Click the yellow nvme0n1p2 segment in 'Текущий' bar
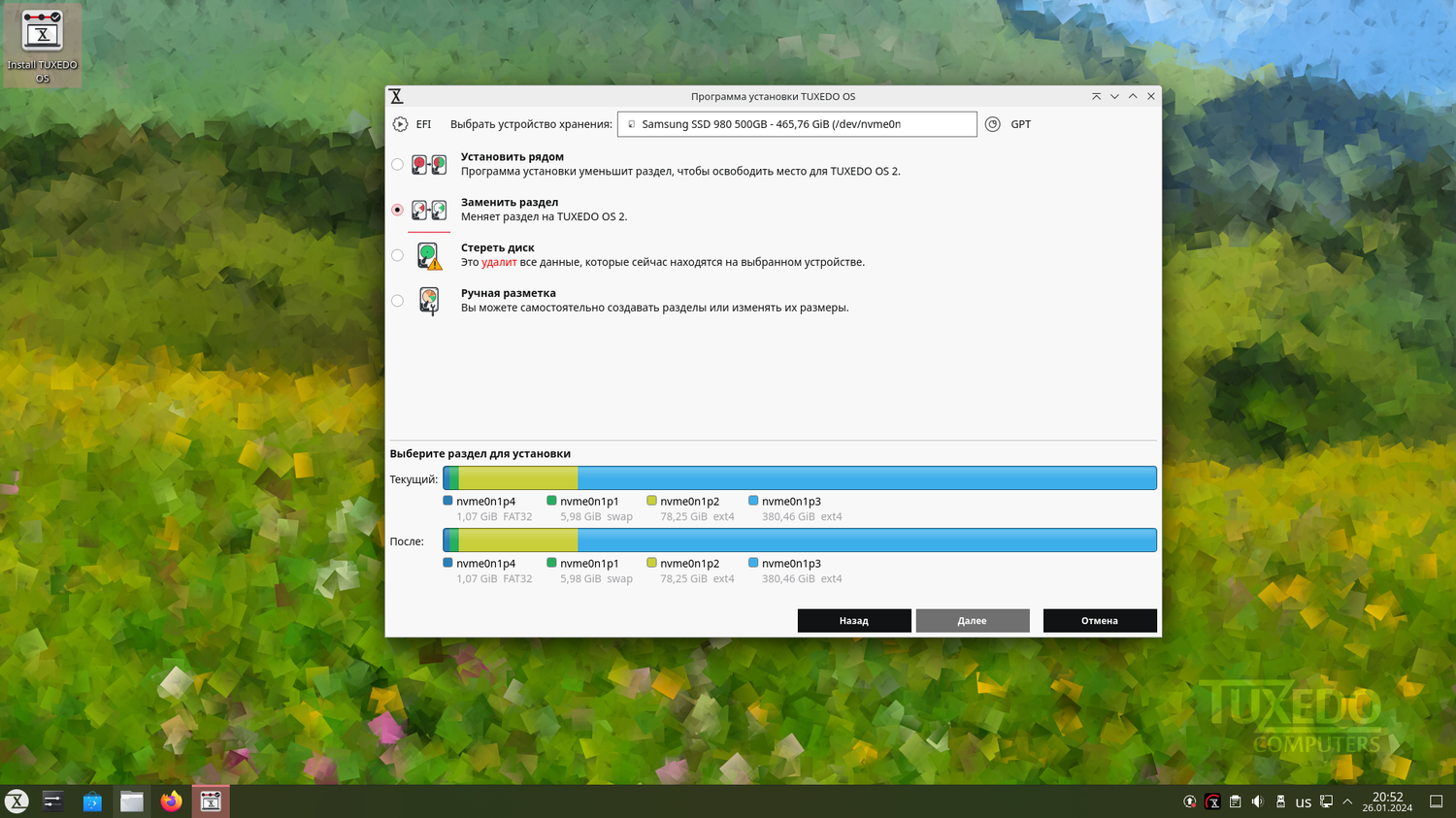 click(518, 478)
